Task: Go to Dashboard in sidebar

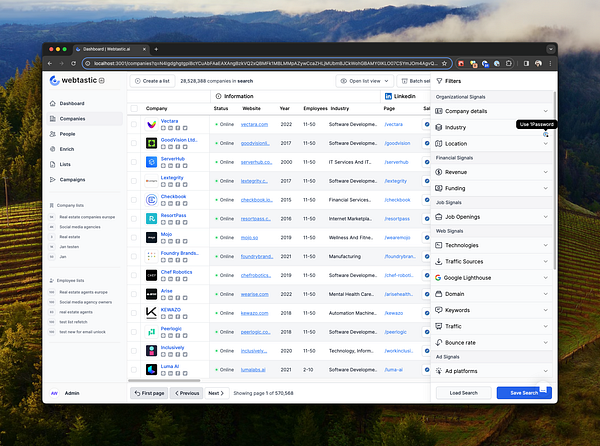Action: [x=85, y=103]
